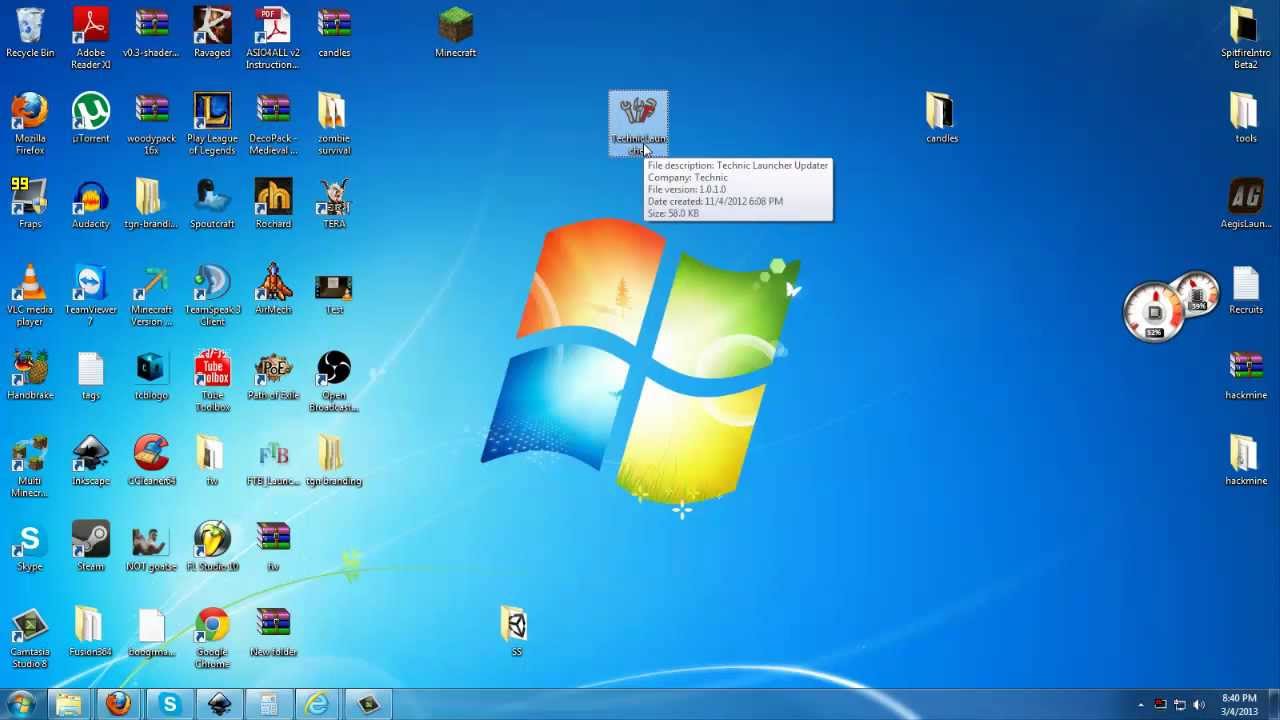Select the tcblogo file icon

click(152, 375)
